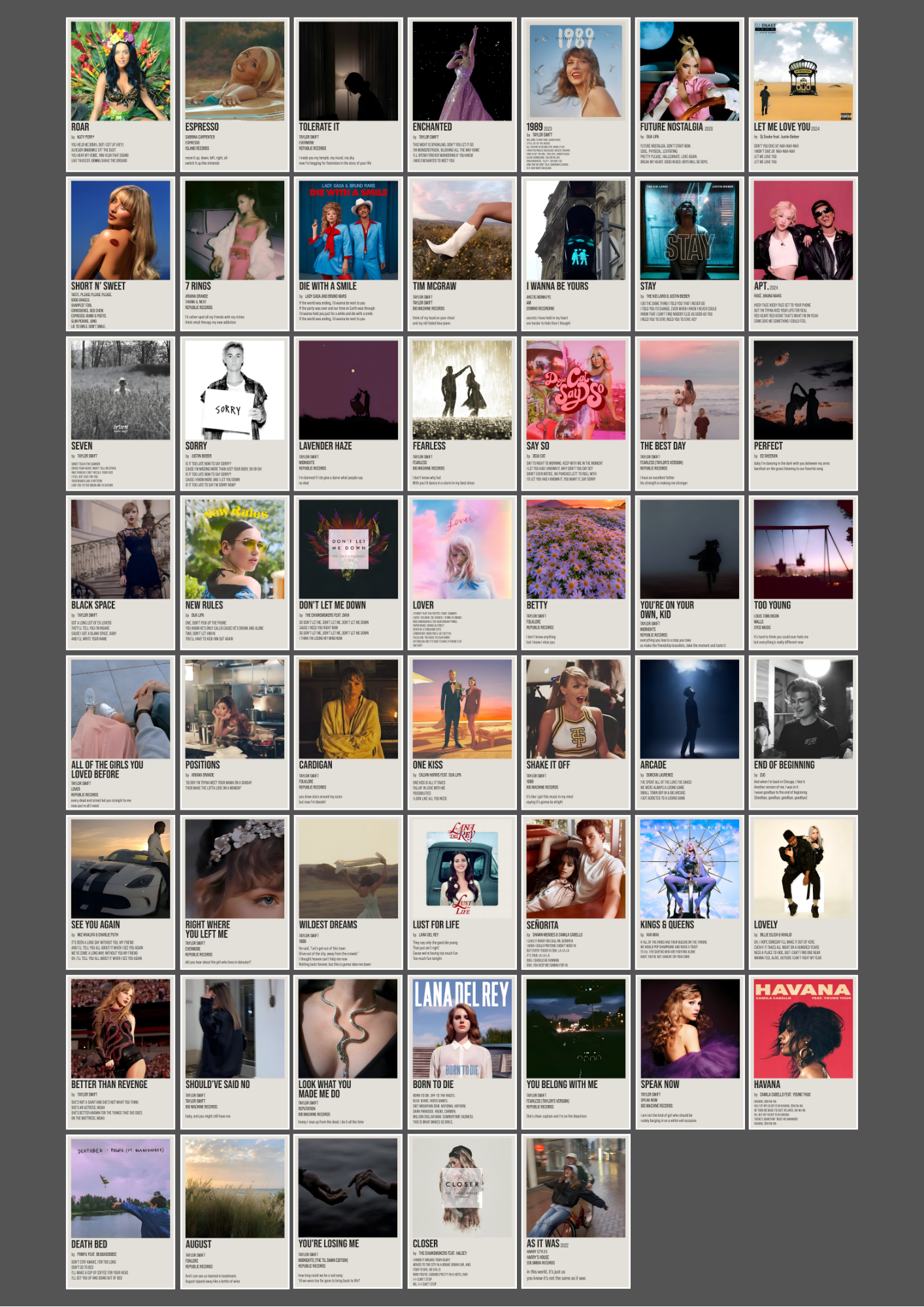Screen dimensions: 924x1307
Task: Select the 7 RINGS poster card
Action: (235, 254)
